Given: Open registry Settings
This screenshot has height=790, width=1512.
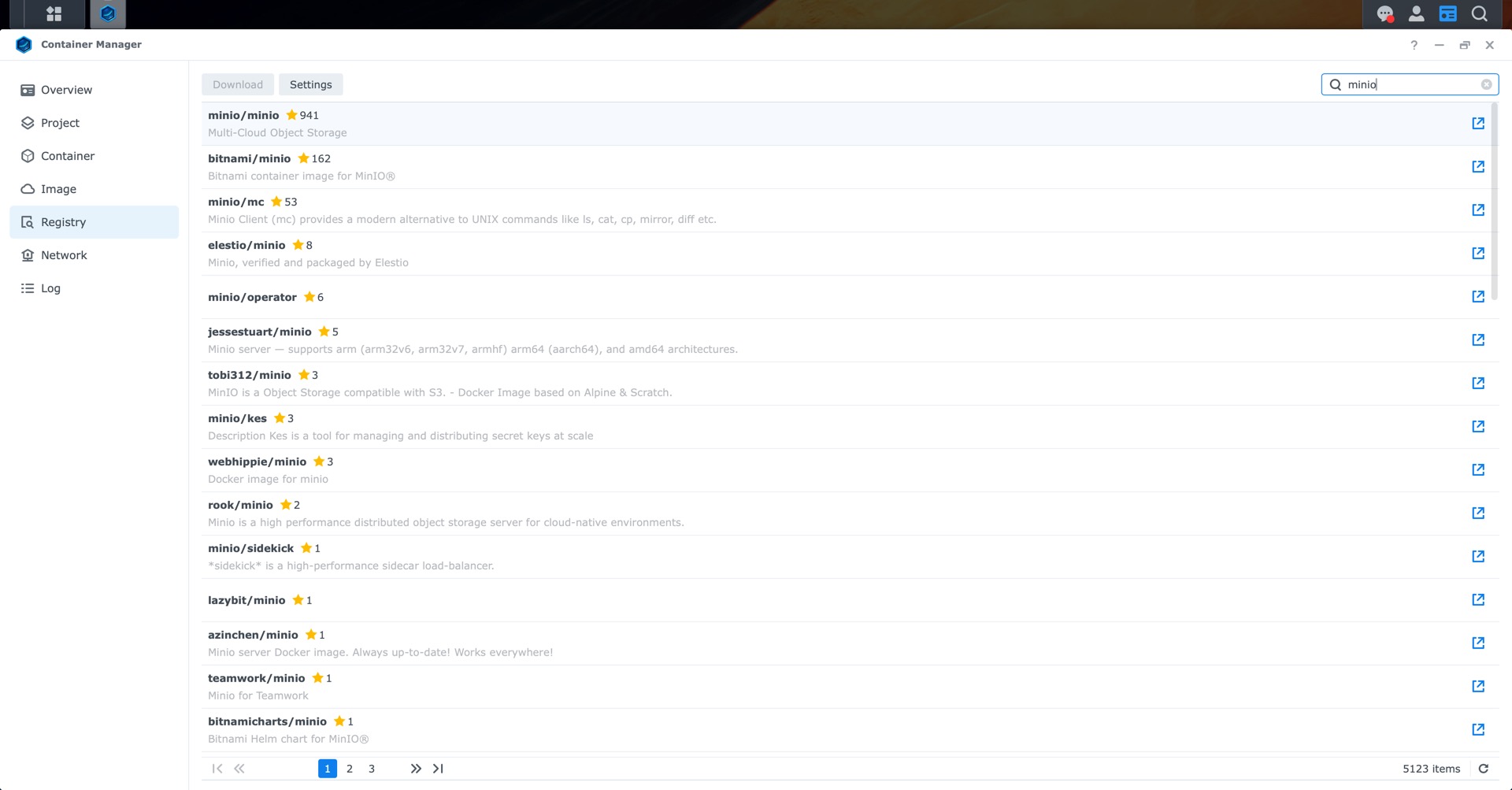Looking at the screenshot, I should coord(311,84).
